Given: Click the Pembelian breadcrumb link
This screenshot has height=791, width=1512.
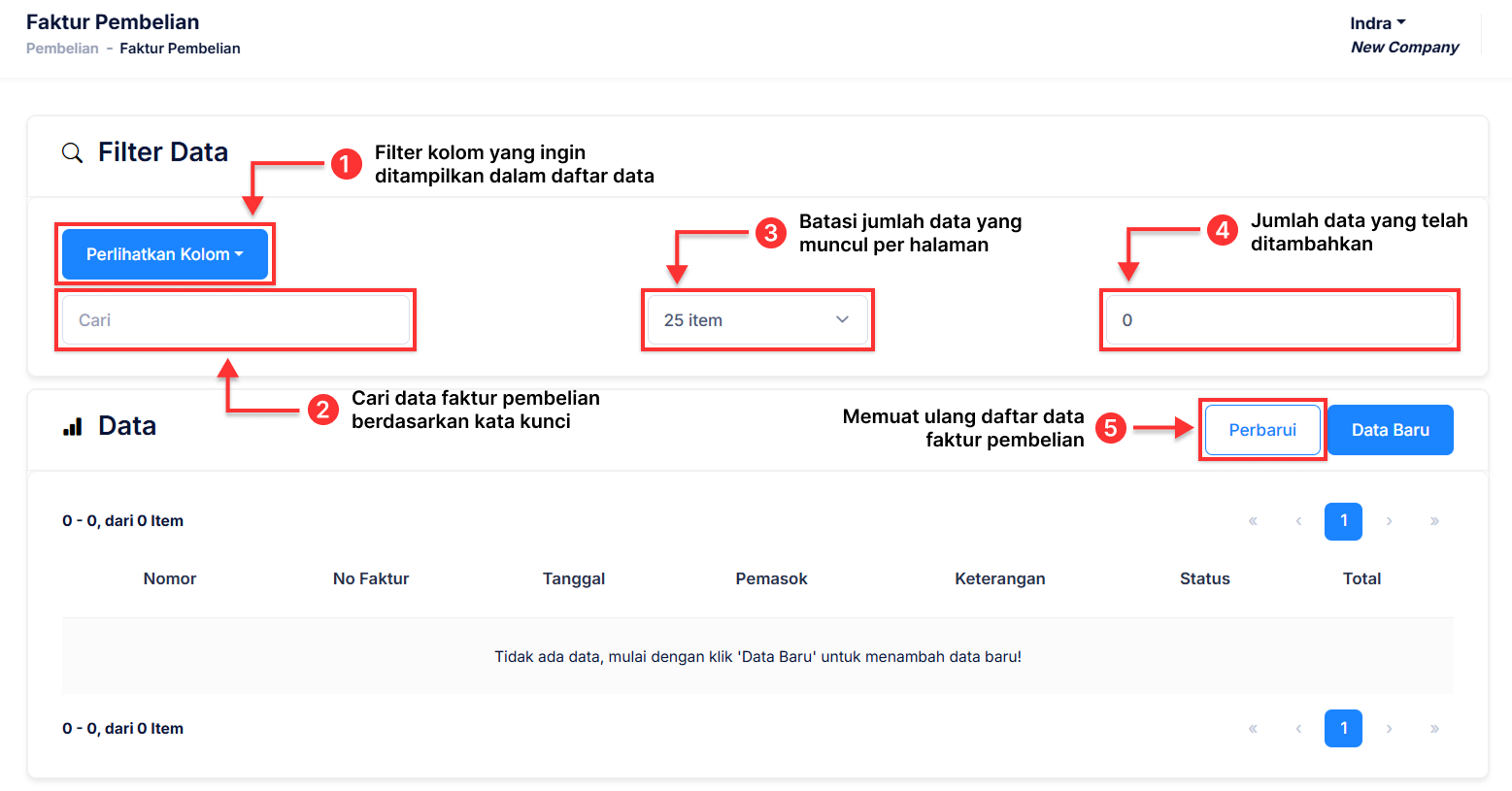Looking at the screenshot, I should pyautogui.click(x=62, y=49).
